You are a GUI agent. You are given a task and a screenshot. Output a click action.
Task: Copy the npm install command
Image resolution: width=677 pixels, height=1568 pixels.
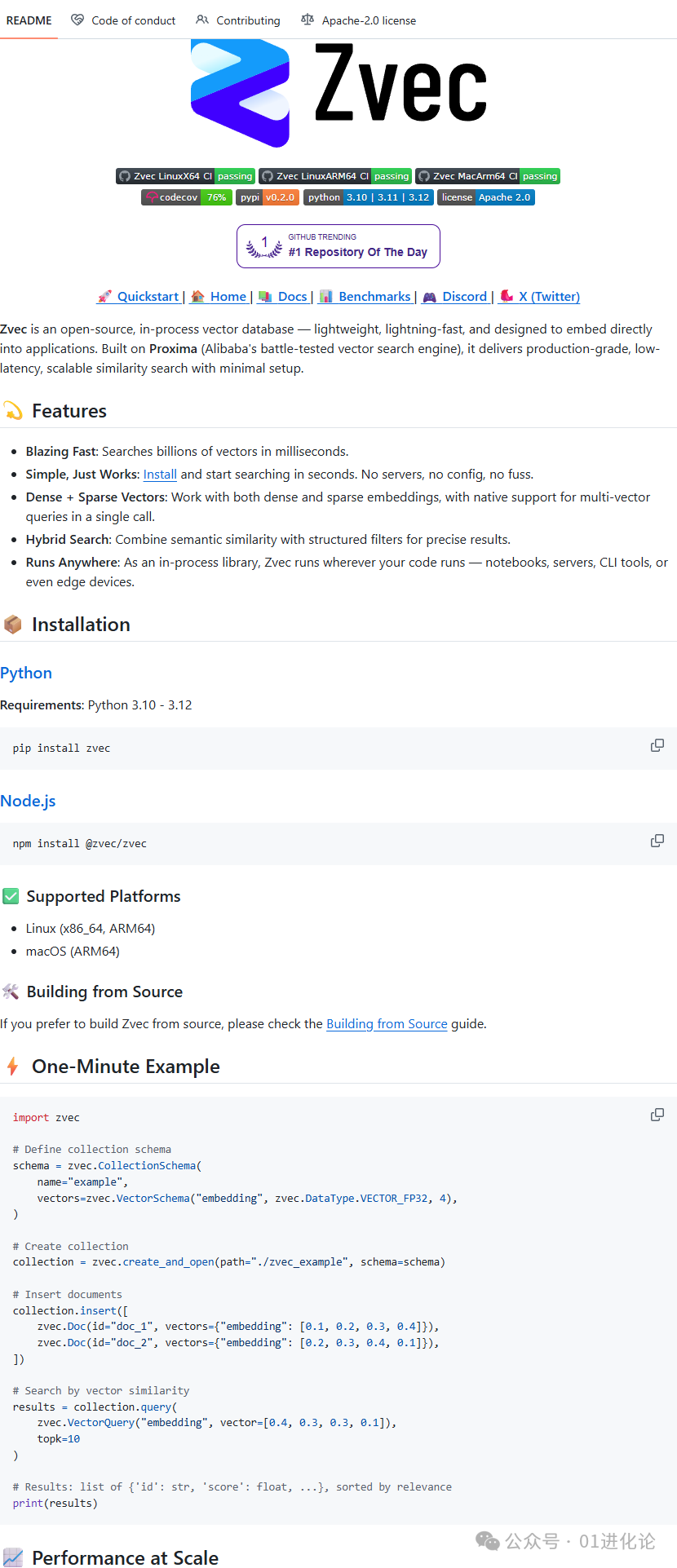click(x=657, y=841)
